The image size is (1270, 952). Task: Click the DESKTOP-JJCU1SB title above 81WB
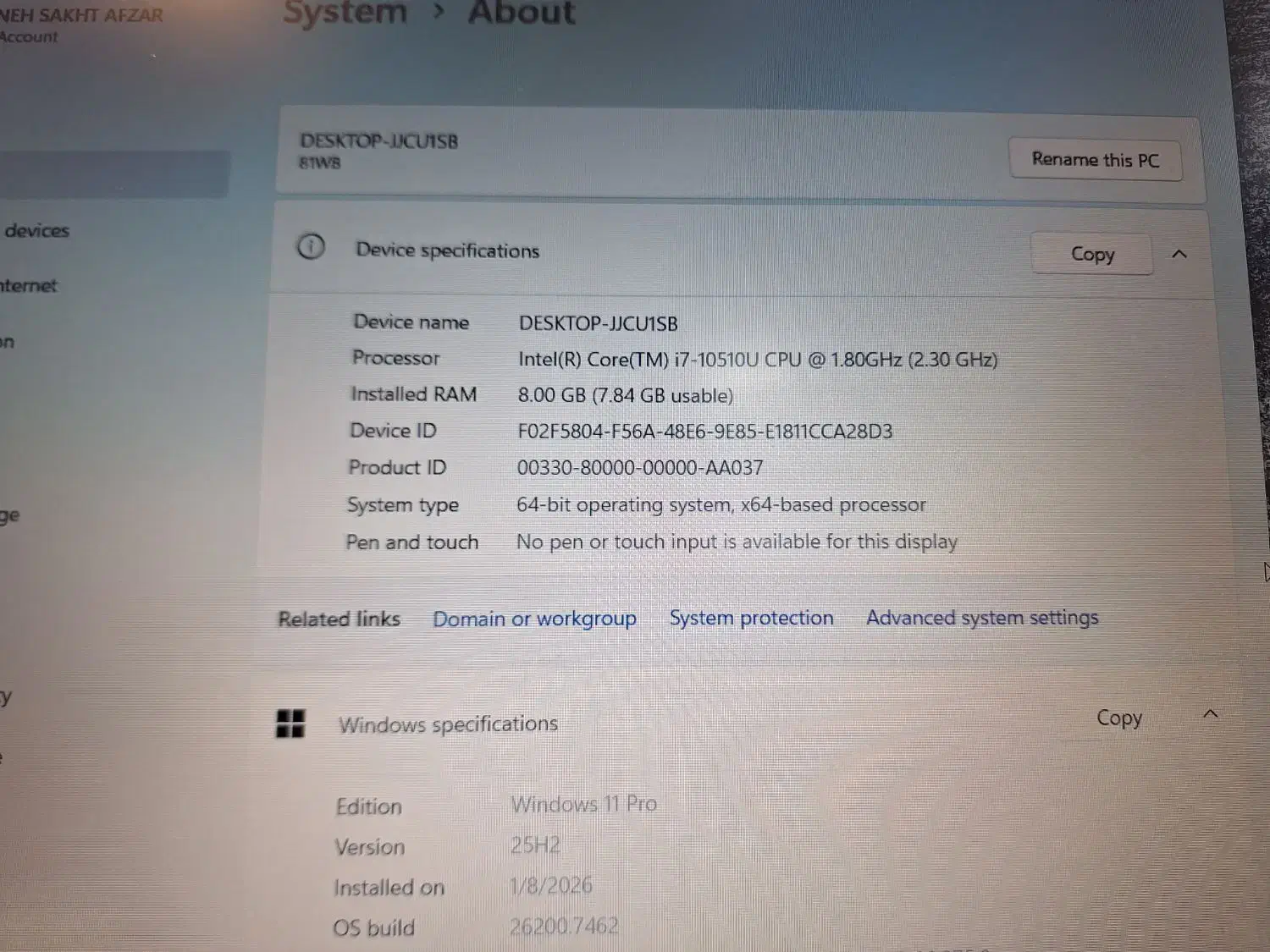[378, 141]
